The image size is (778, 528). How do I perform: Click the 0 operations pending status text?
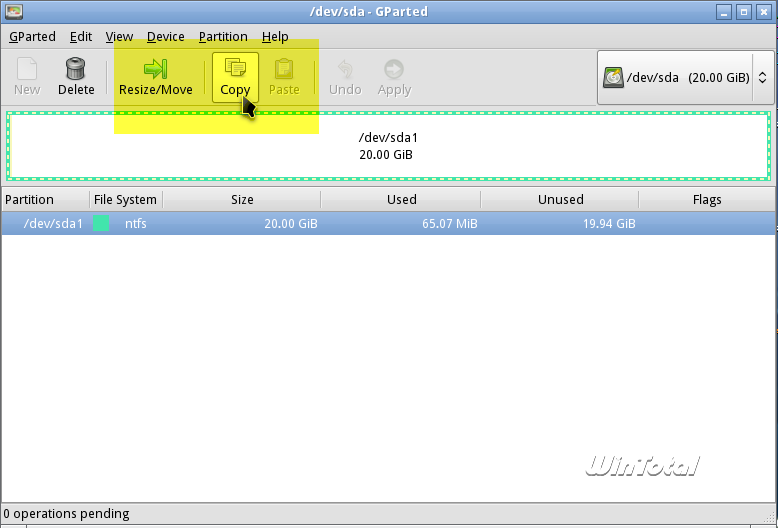(x=66, y=514)
